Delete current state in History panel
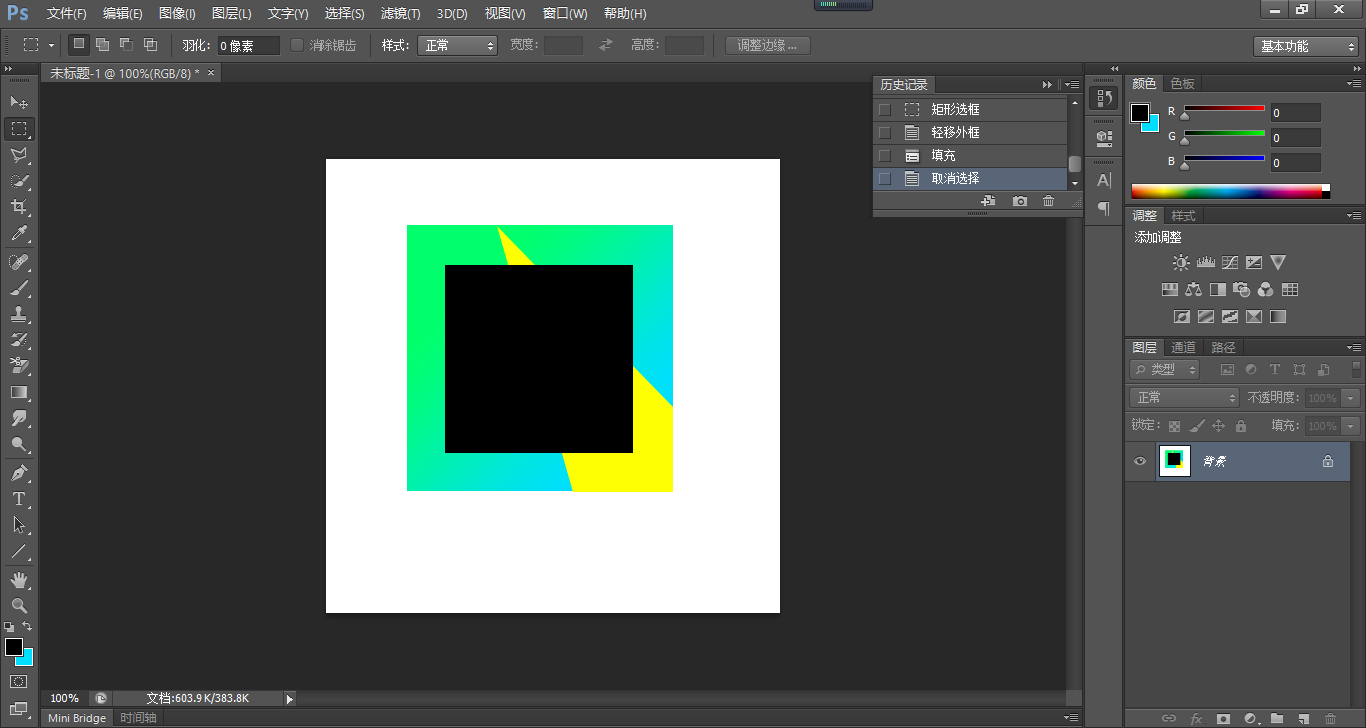The image size is (1366, 728). 1048,201
